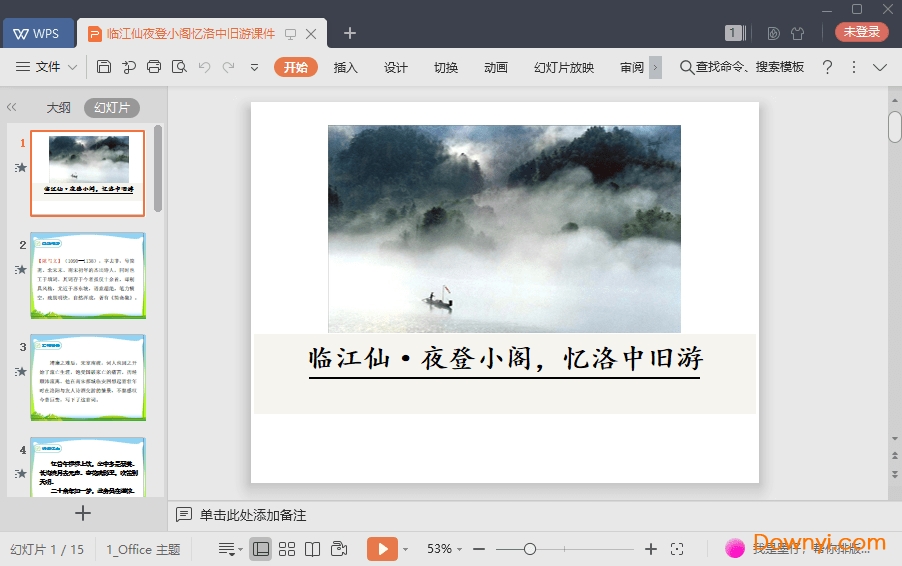
Task: Open the 设计 ribbon tab
Action: pos(396,67)
